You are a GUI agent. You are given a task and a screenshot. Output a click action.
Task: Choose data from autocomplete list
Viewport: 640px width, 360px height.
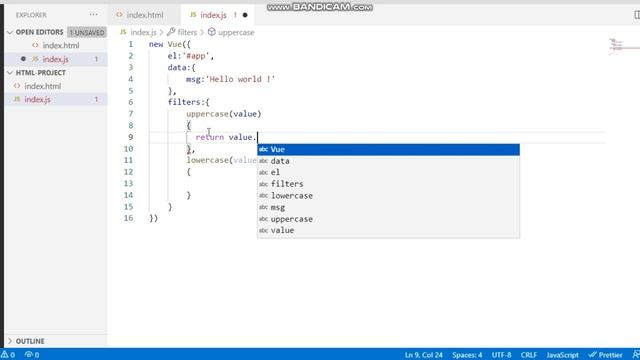(388, 161)
